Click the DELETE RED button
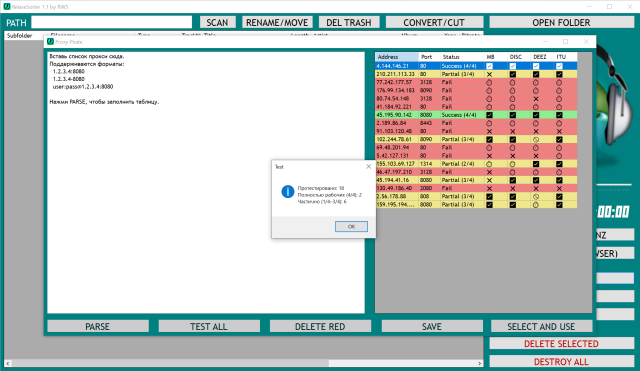The image size is (640, 371). (x=320, y=326)
